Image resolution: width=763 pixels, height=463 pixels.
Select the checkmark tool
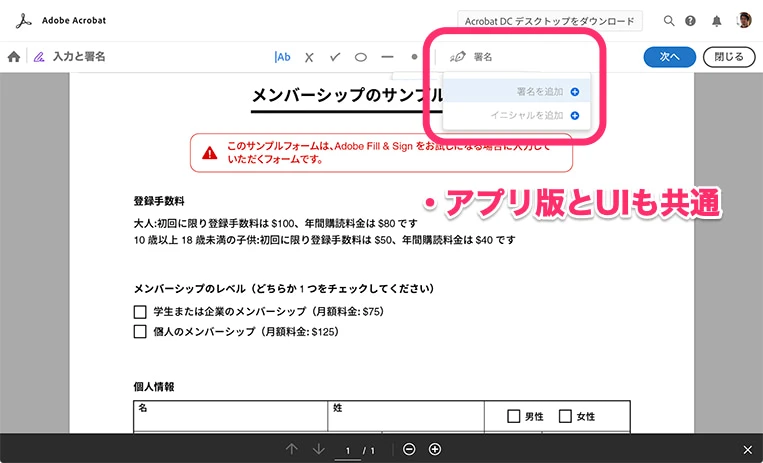tap(335, 57)
